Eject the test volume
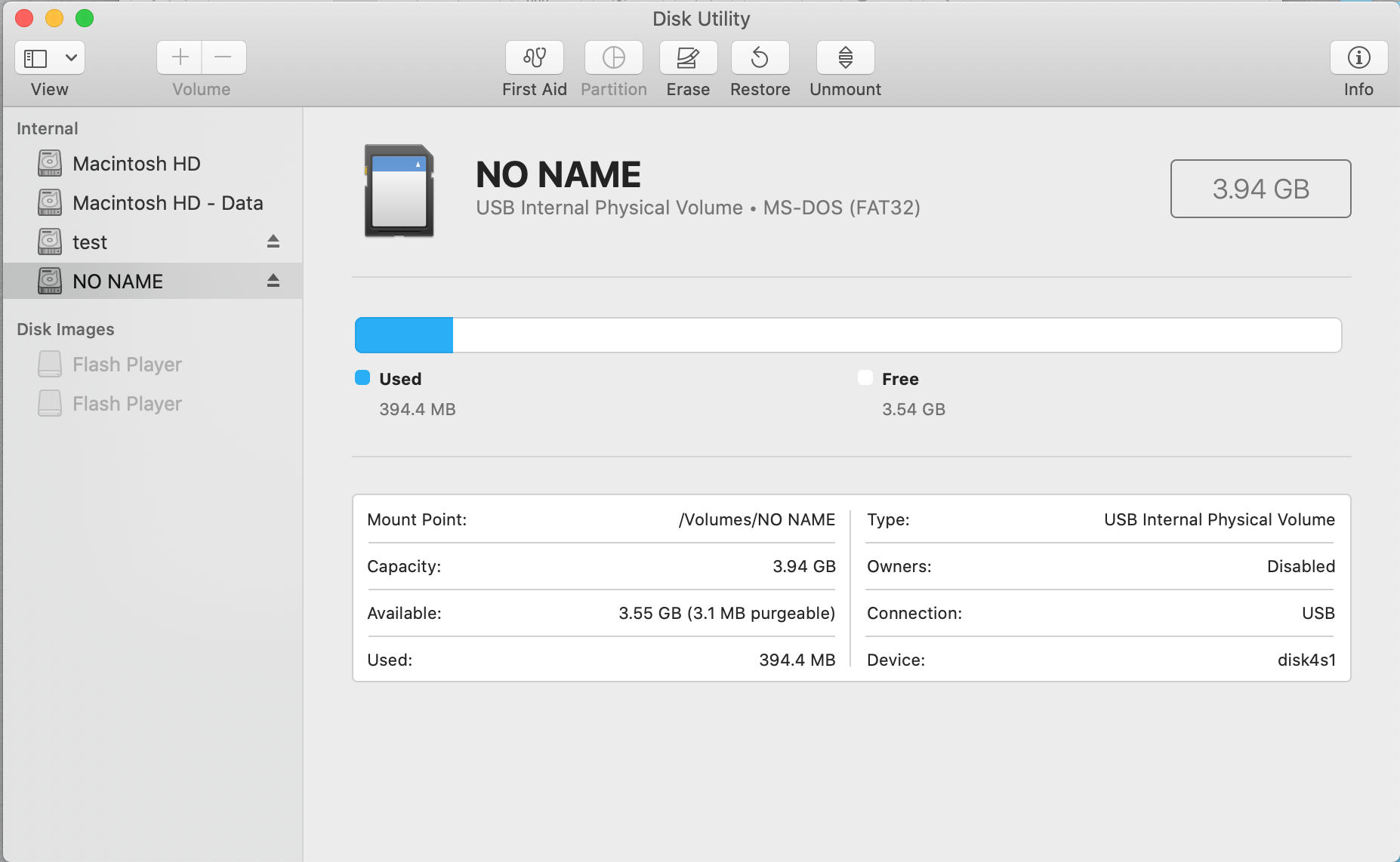This screenshot has width=1400, height=862. [273, 242]
